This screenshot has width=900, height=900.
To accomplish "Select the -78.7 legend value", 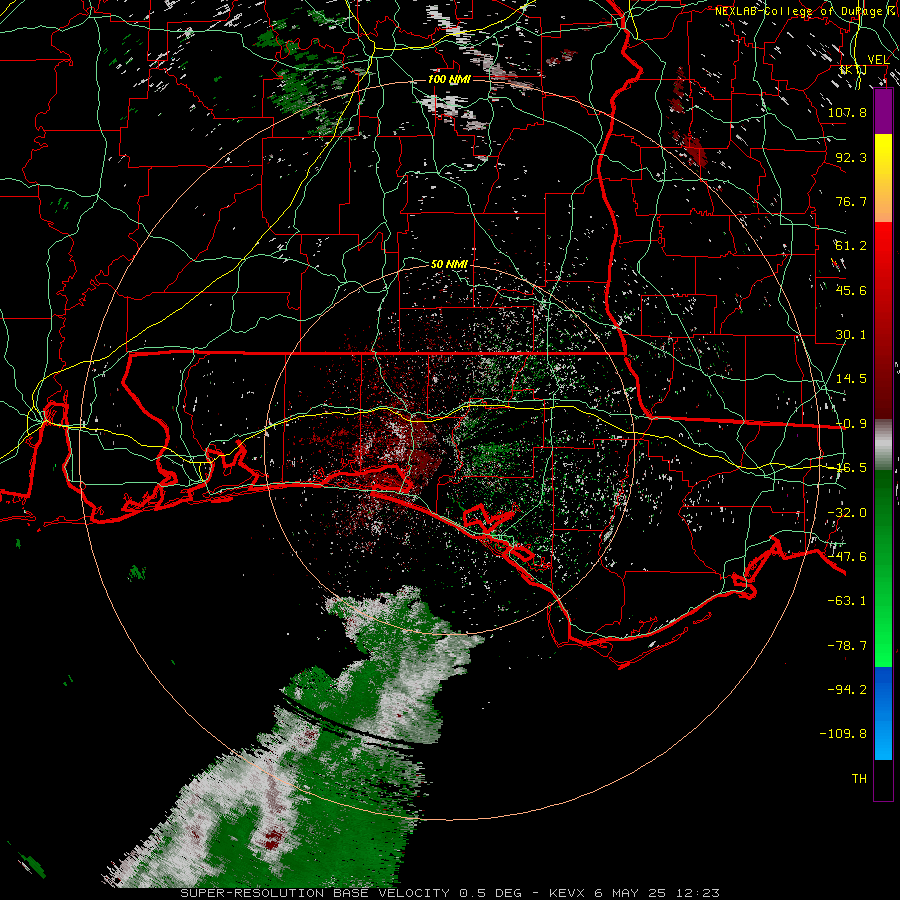I will click(847, 646).
